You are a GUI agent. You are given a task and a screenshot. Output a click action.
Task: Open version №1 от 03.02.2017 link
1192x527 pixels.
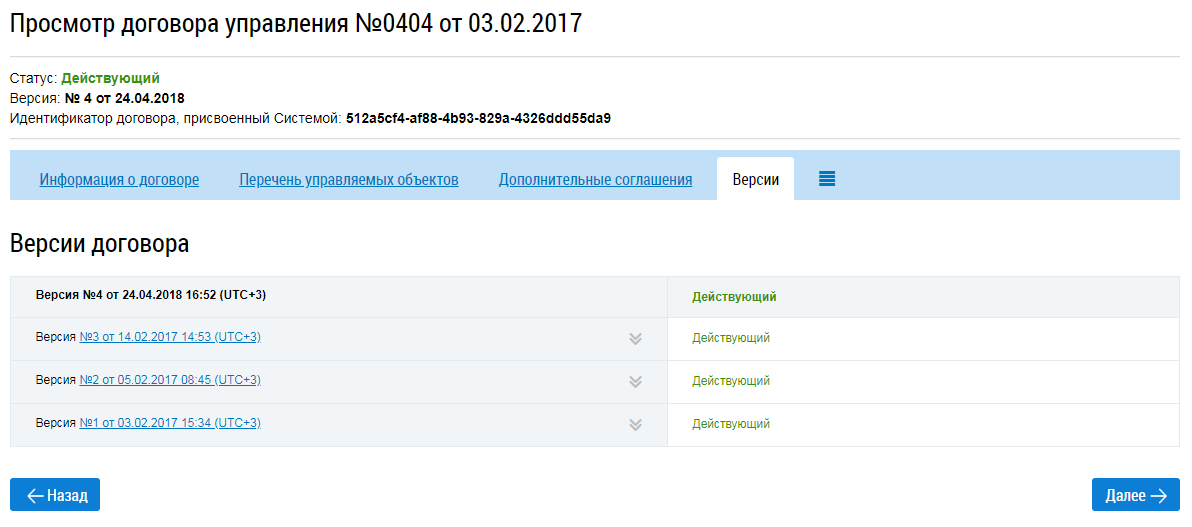click(x=170, y=423)
